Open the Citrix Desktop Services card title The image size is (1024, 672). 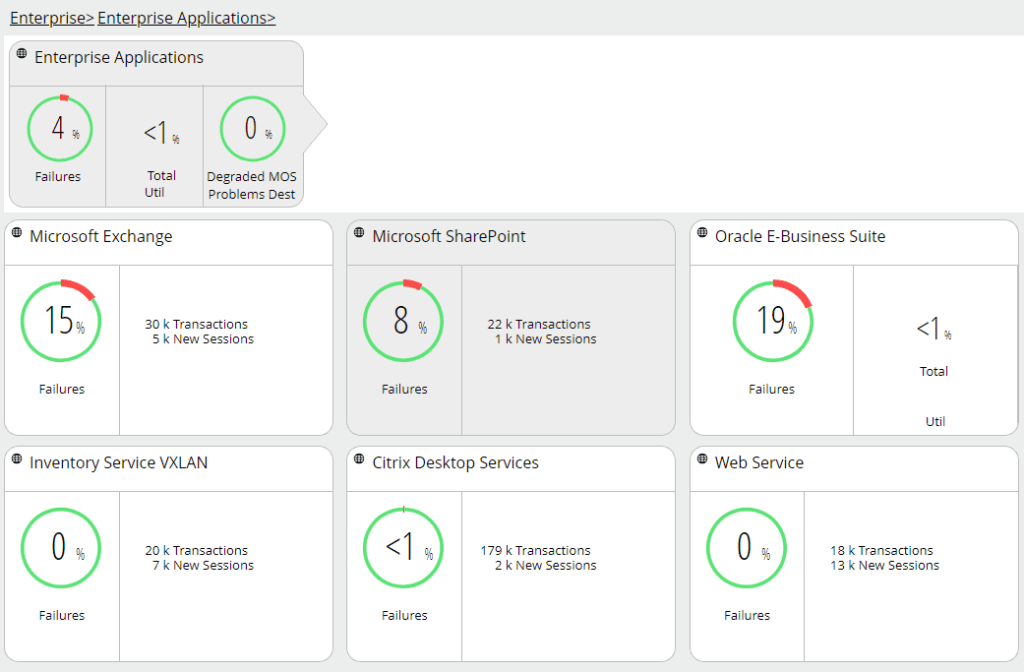pos(455,463)
